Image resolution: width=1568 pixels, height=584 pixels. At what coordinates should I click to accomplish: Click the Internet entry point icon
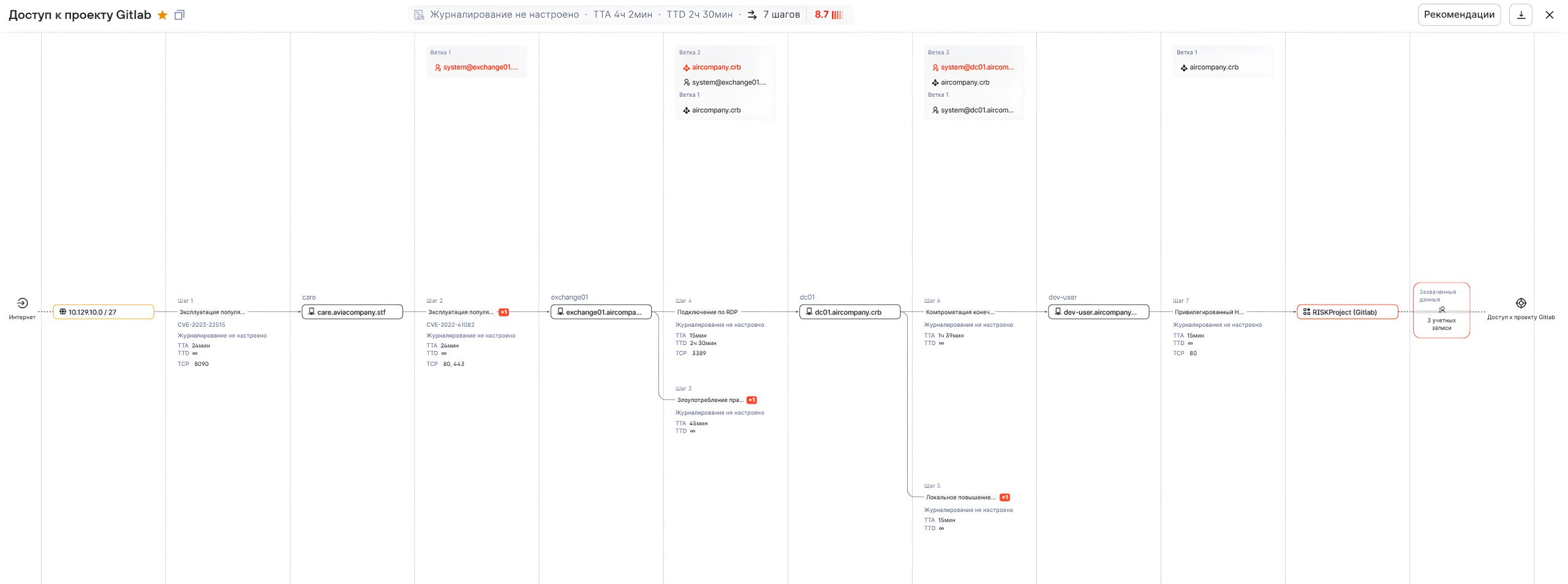(22, 303)
